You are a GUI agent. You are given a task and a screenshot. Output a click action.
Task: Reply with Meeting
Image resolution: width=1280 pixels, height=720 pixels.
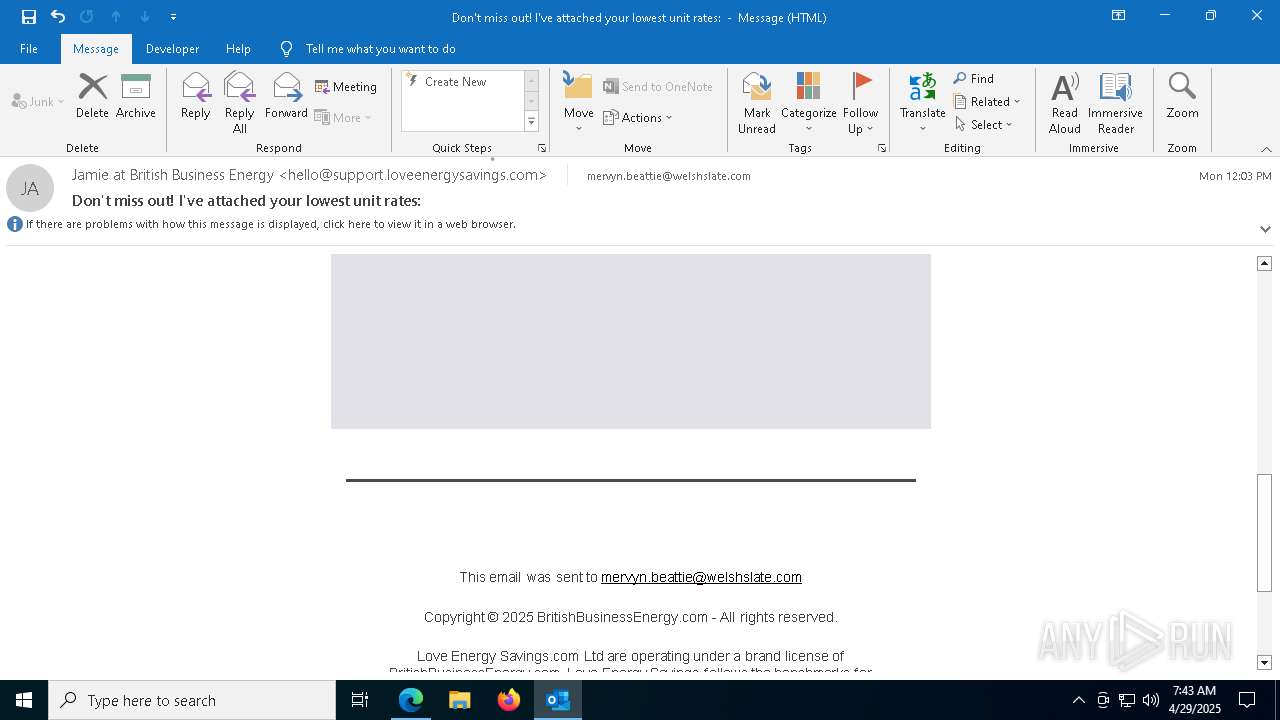pyautogui.click(x=346, y=87)
